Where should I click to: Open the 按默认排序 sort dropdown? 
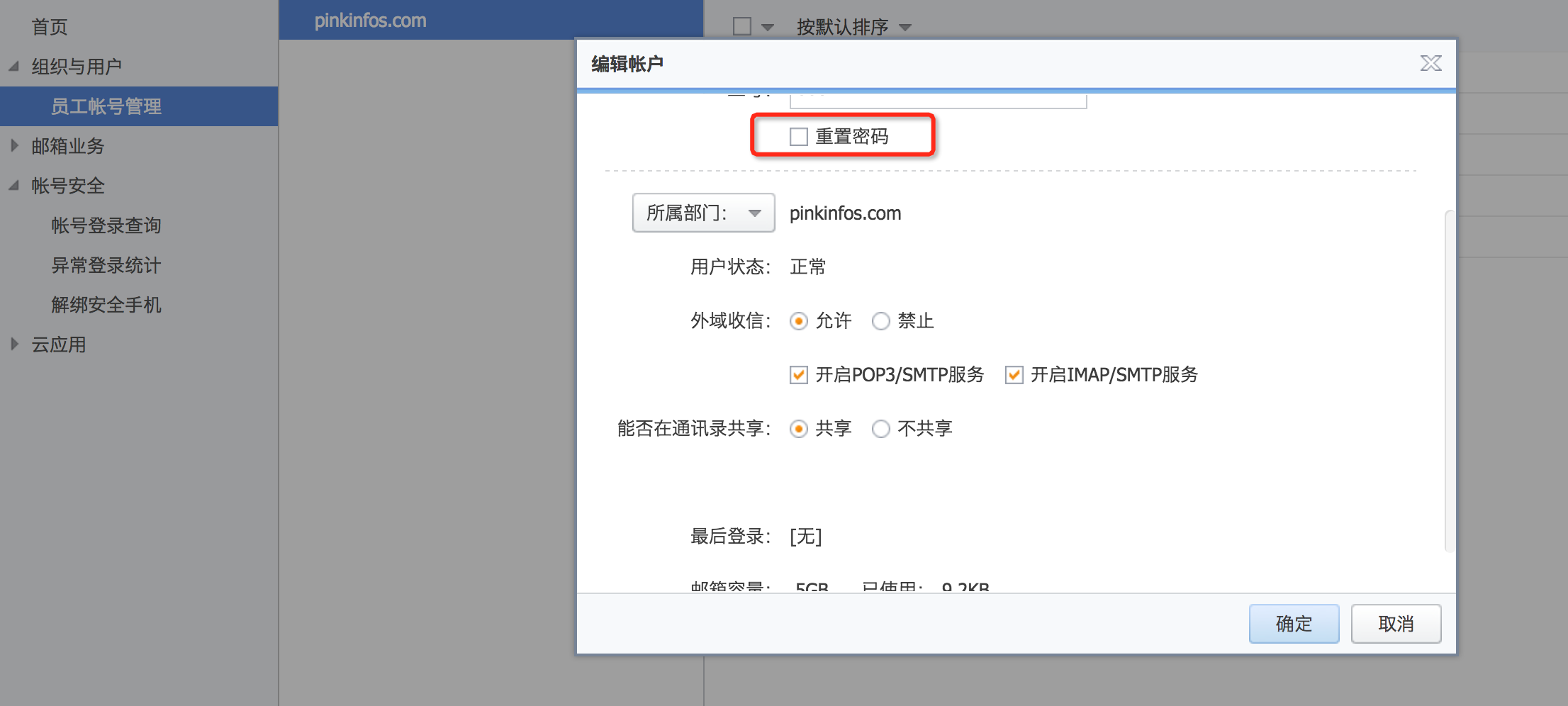(x=853, y=27)
